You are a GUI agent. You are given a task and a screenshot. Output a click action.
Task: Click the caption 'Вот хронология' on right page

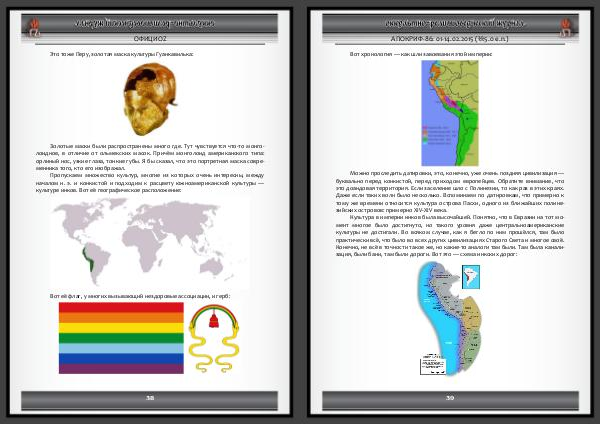[421, 54]
